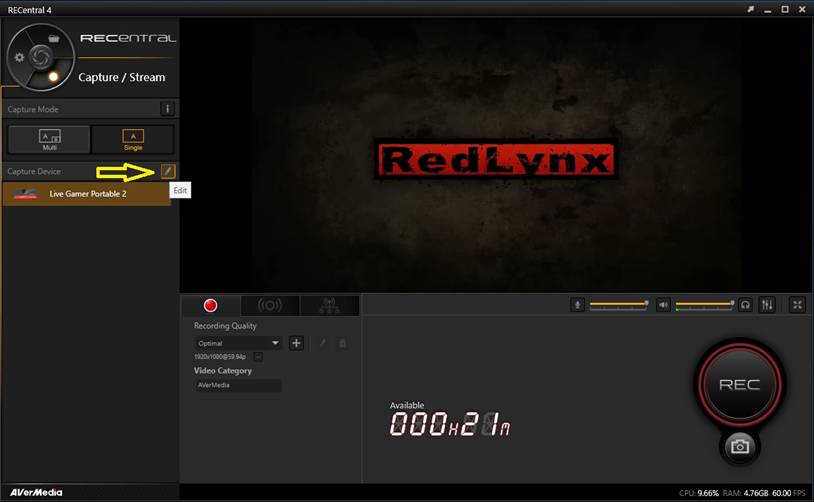814x502 pixels.
Task: Click the AVerMedia video category field
Action: (x=238, y=385)
